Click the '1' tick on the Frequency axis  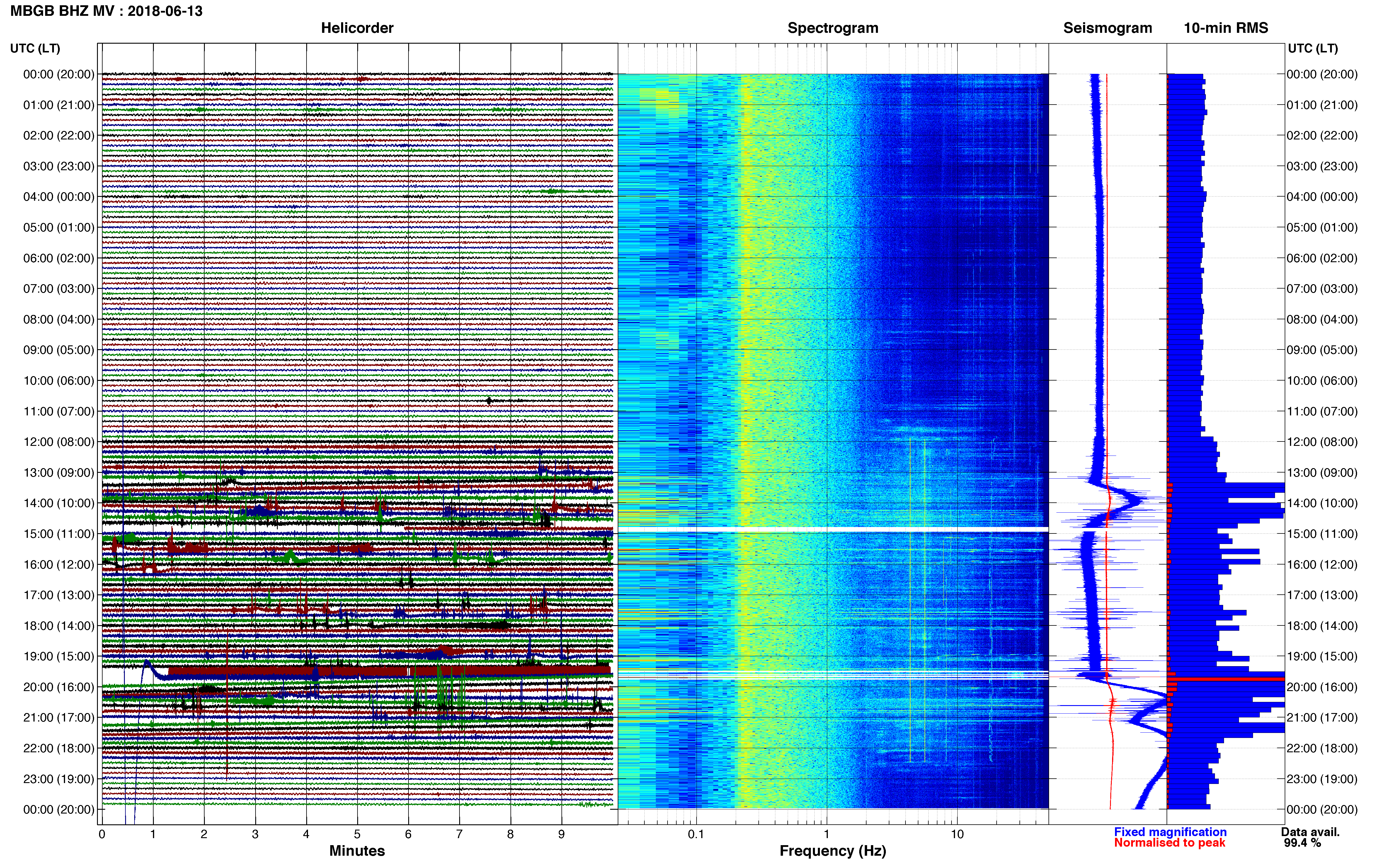(827, 834)
